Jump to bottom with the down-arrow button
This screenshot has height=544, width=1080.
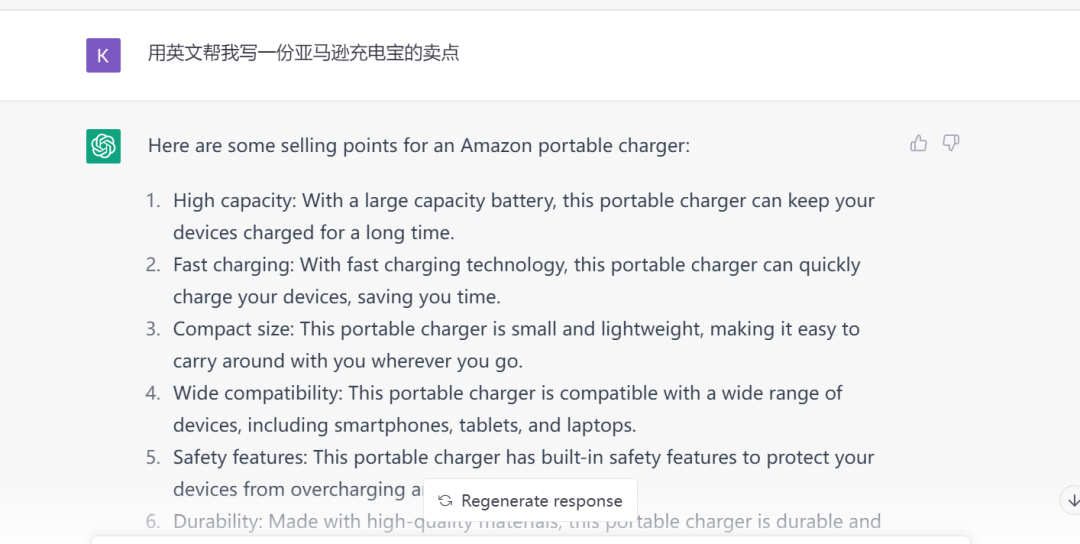click(1072, 501)
